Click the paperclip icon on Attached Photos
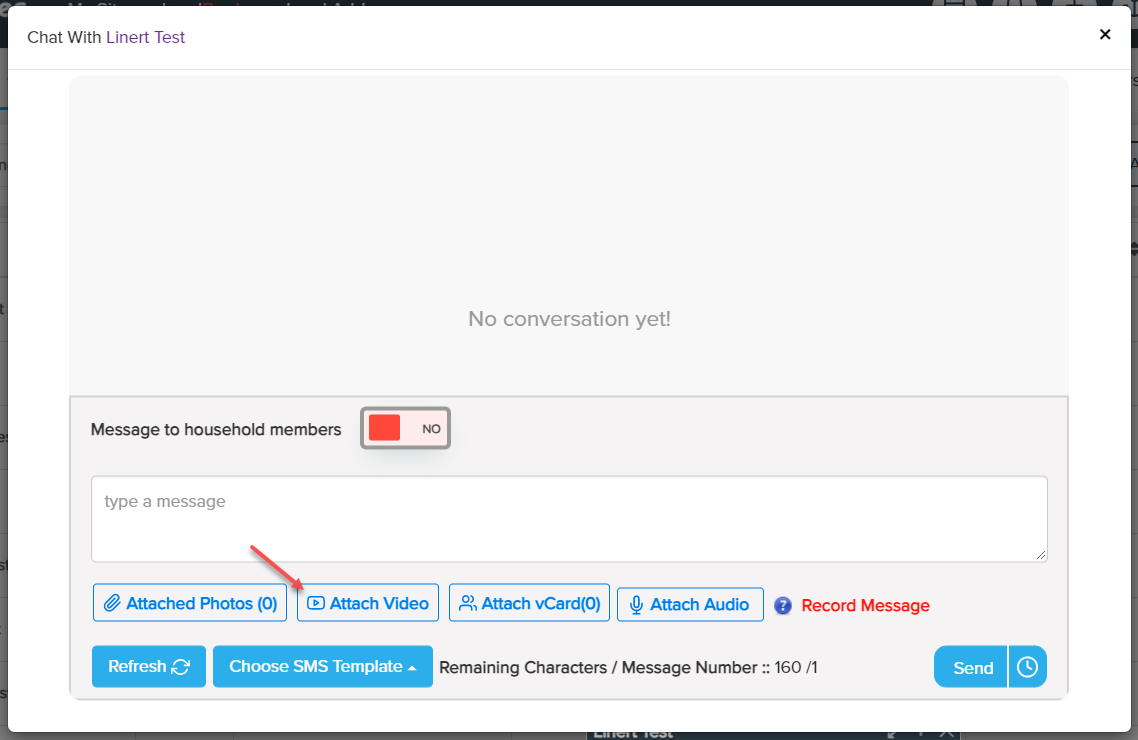Image resolution: width=1138 pixels, height=740 pixels. coord(112,604)
